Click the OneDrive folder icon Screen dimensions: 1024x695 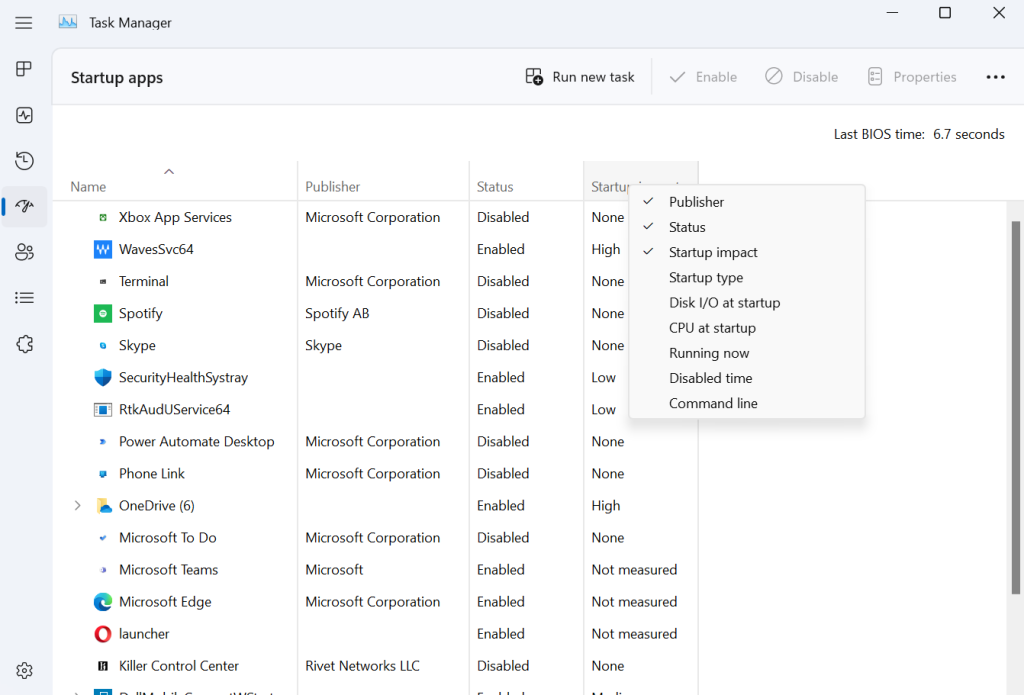(104, 506)
